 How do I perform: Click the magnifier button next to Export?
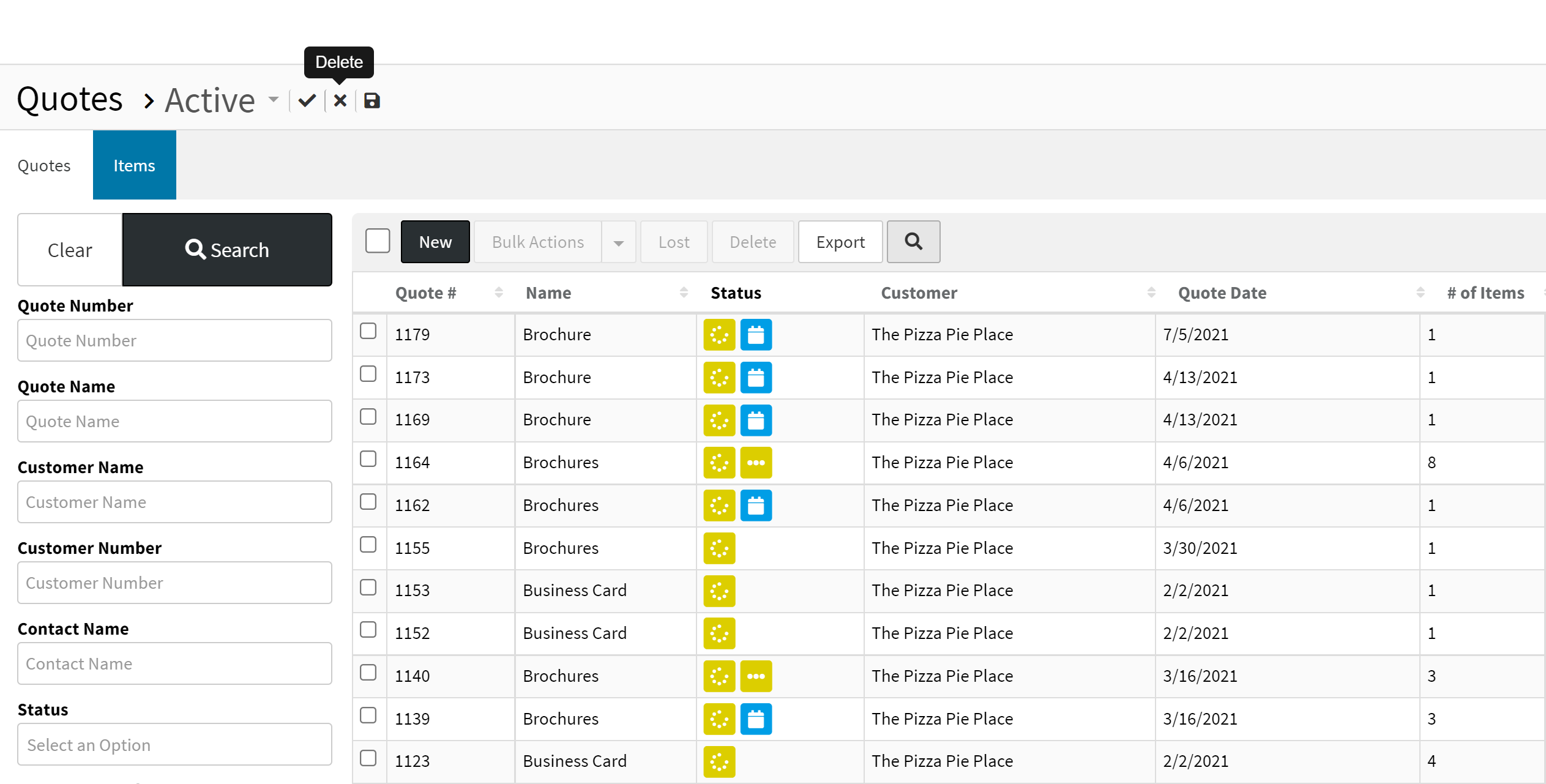point(913,242)
